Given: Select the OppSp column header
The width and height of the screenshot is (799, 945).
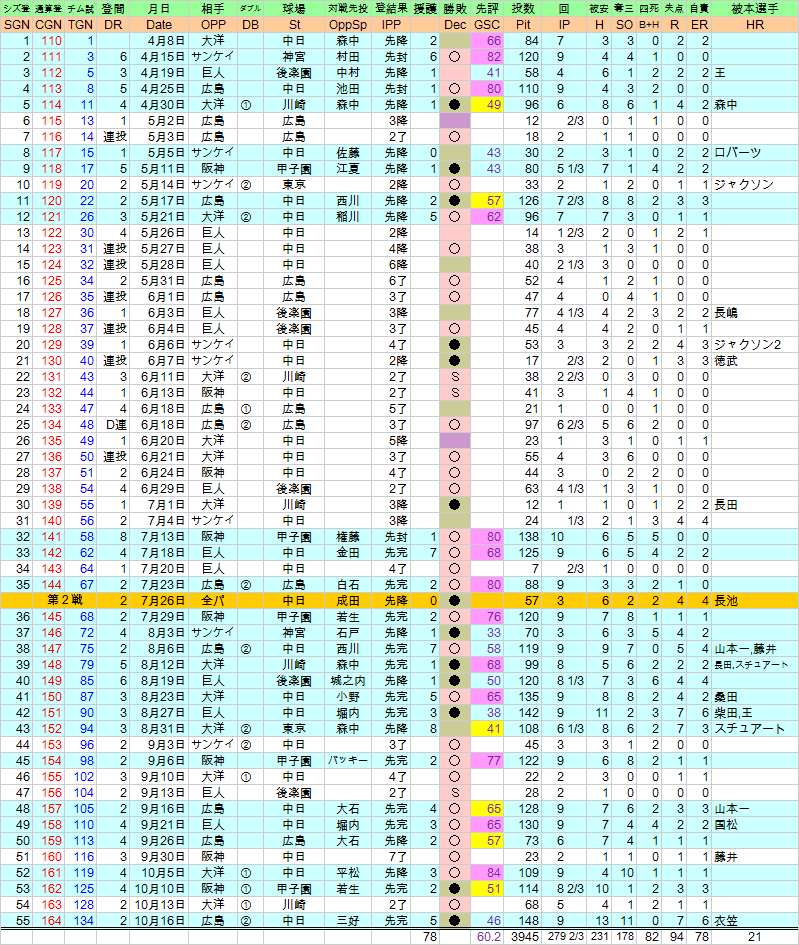Looking at the screenshot, I should 348,25.
